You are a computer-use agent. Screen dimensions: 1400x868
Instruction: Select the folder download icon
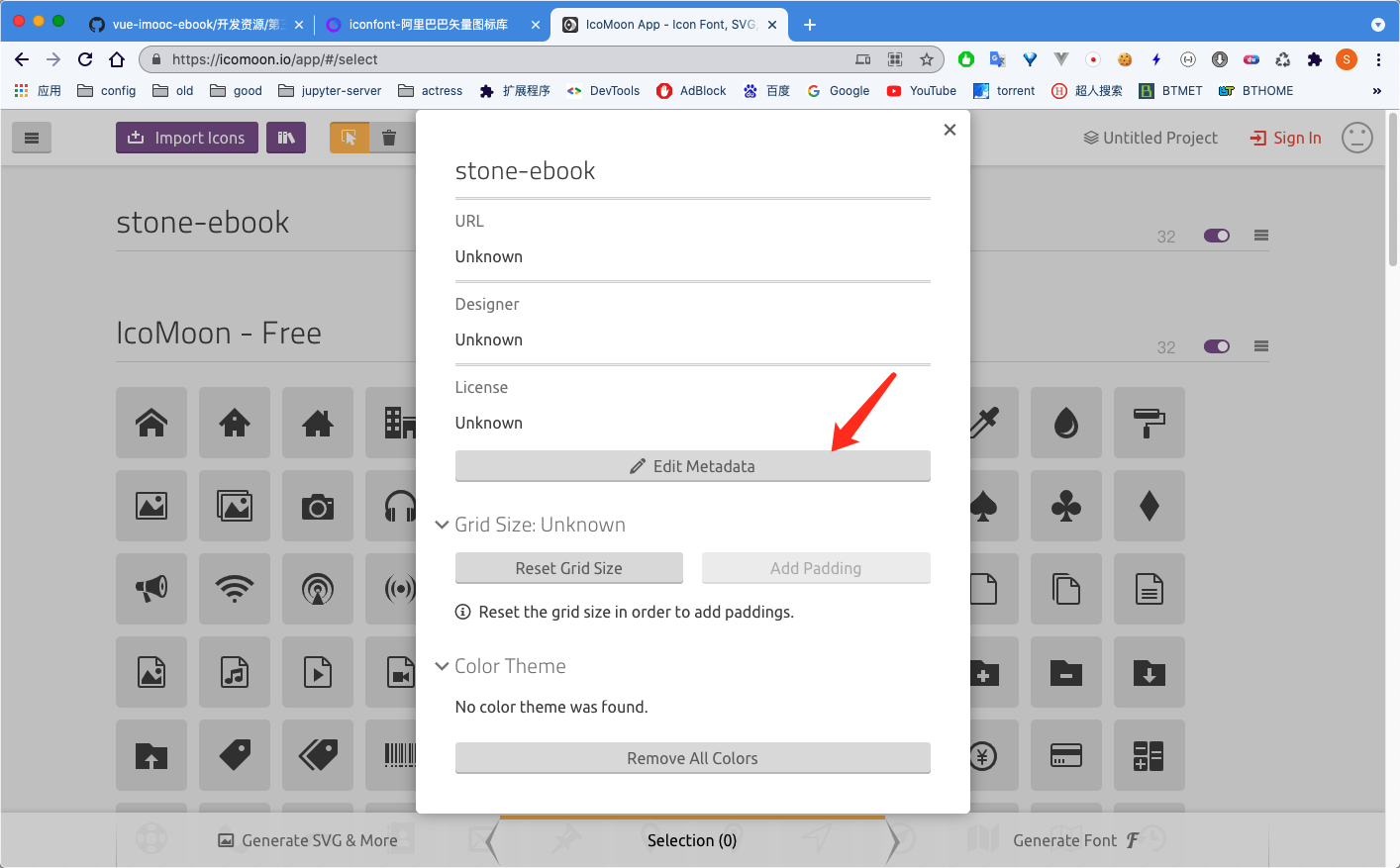(x=1150, y=672)
